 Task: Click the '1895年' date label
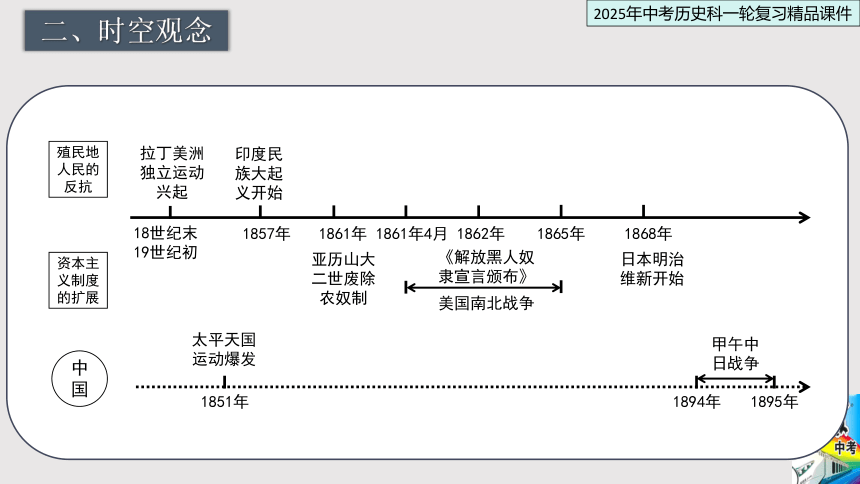[x=774, y=402]
